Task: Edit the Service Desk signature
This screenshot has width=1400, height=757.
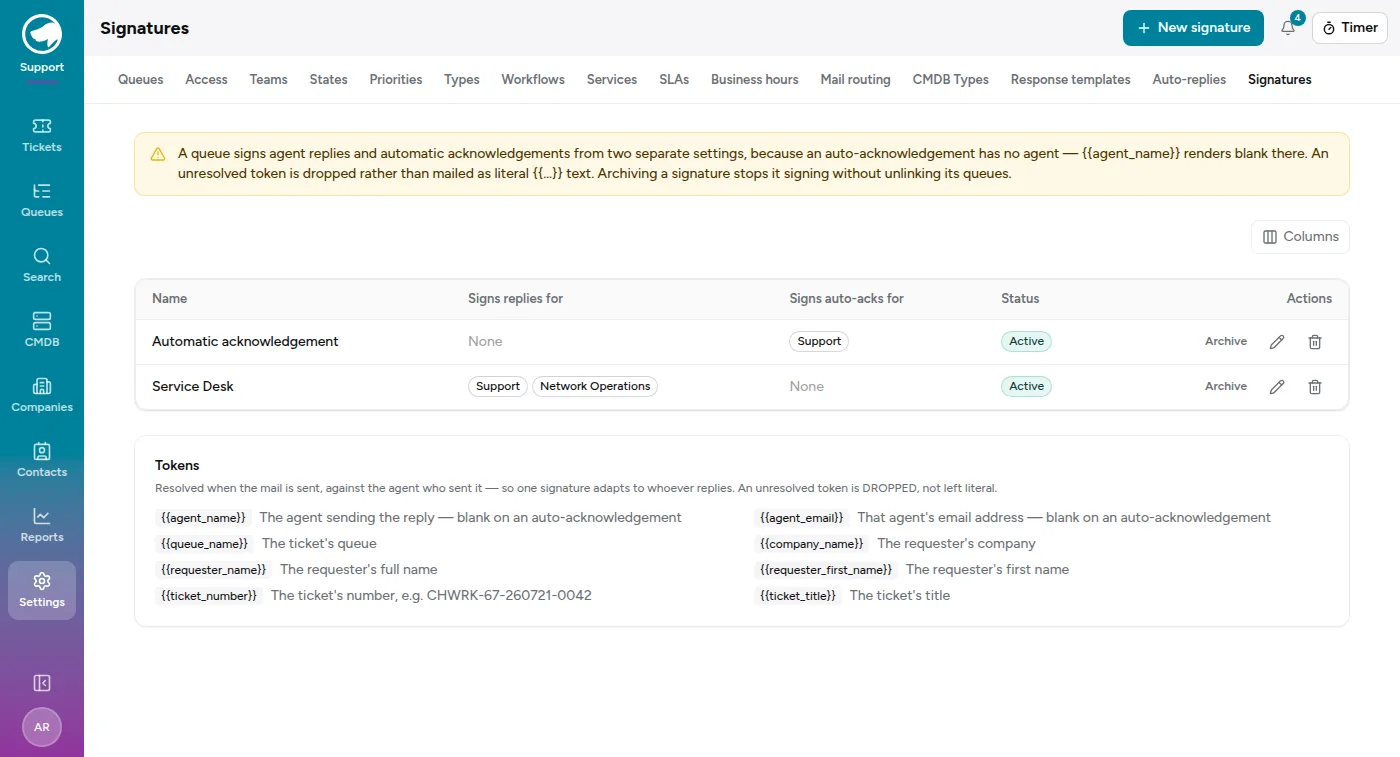Action: click(x=1277, y=387)
